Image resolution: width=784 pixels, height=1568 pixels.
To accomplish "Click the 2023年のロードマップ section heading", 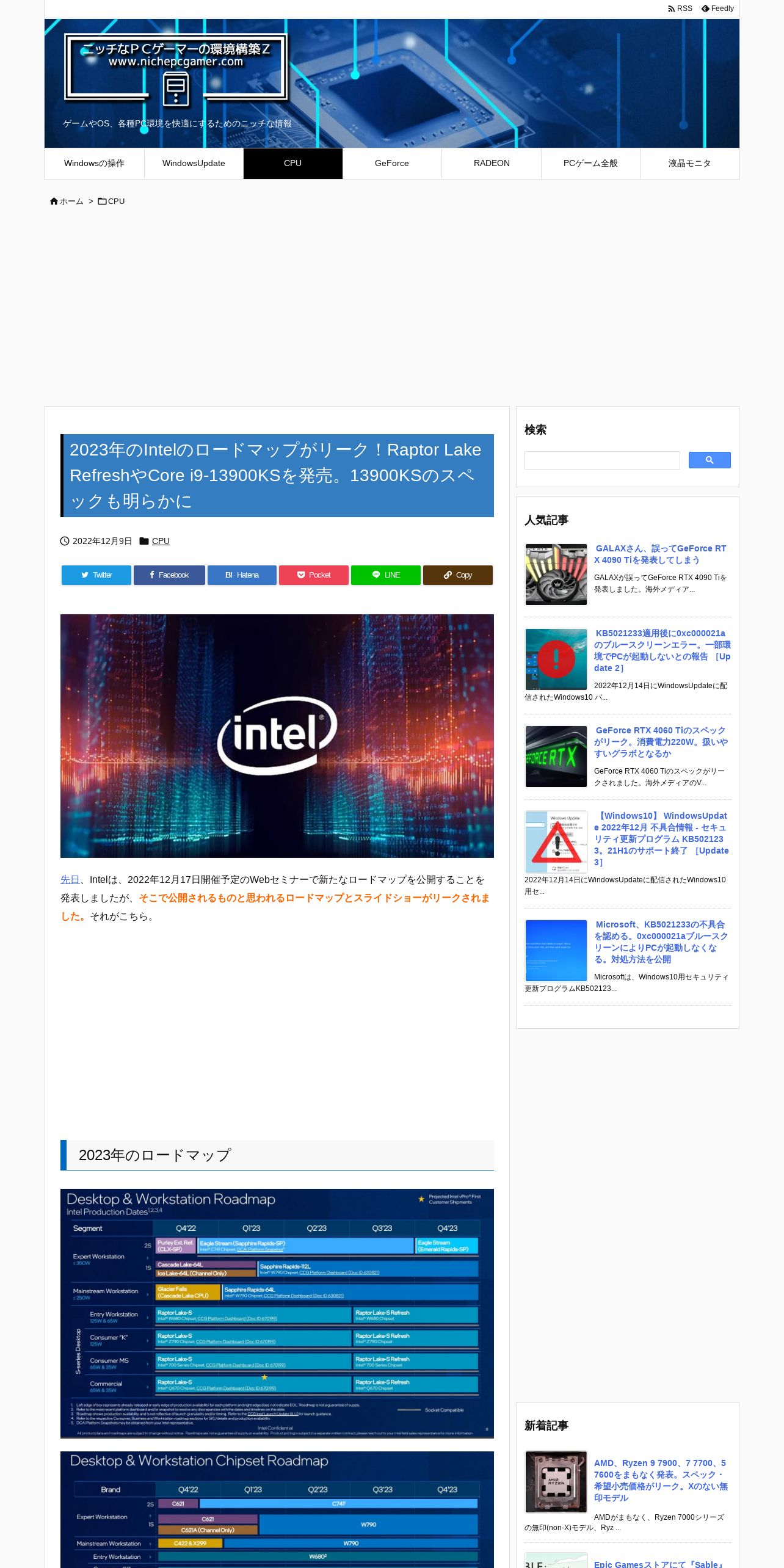I will click(277, 1155).
